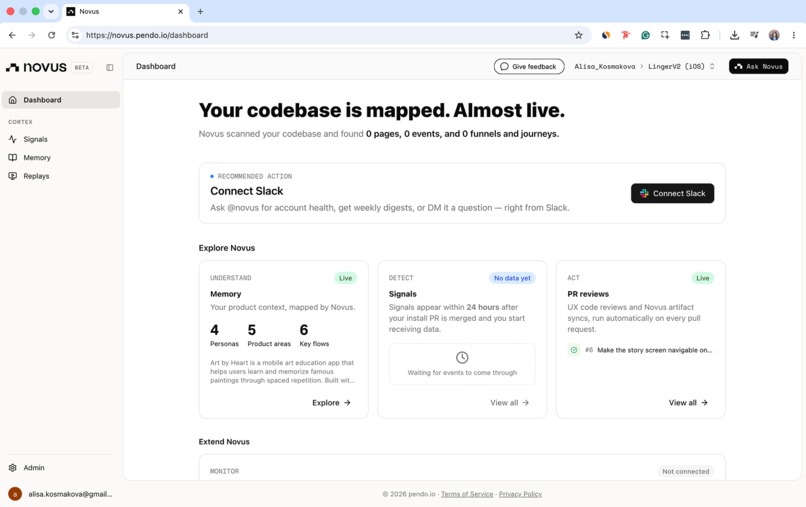
Task: Select the Novus browser tab
Action: [x=125, y=11]
